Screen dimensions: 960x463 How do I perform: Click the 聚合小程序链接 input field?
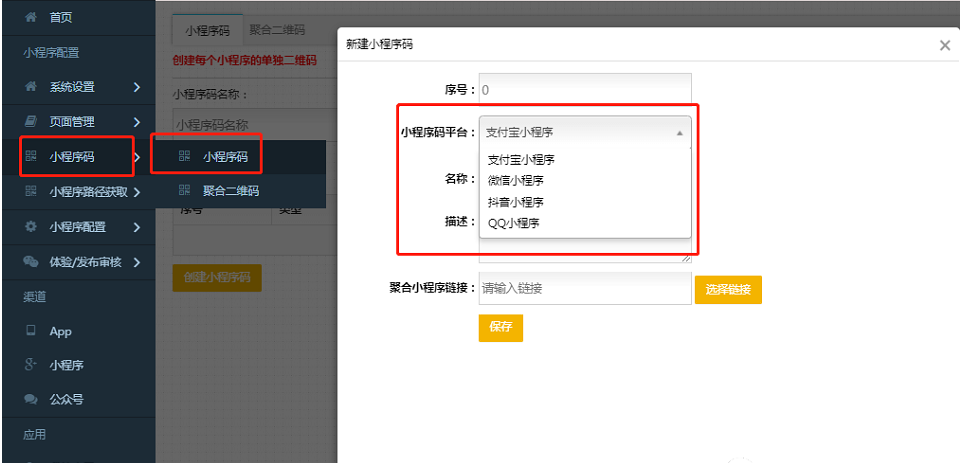[x=585, y=289]
